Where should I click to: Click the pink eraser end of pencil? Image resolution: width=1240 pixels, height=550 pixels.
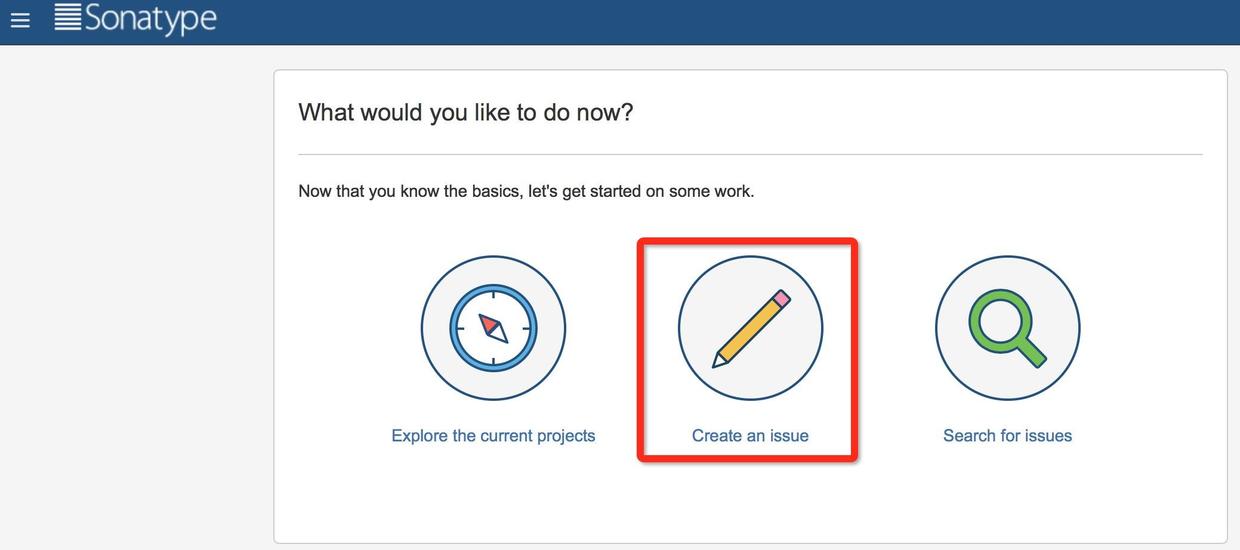tap(782, 298)
